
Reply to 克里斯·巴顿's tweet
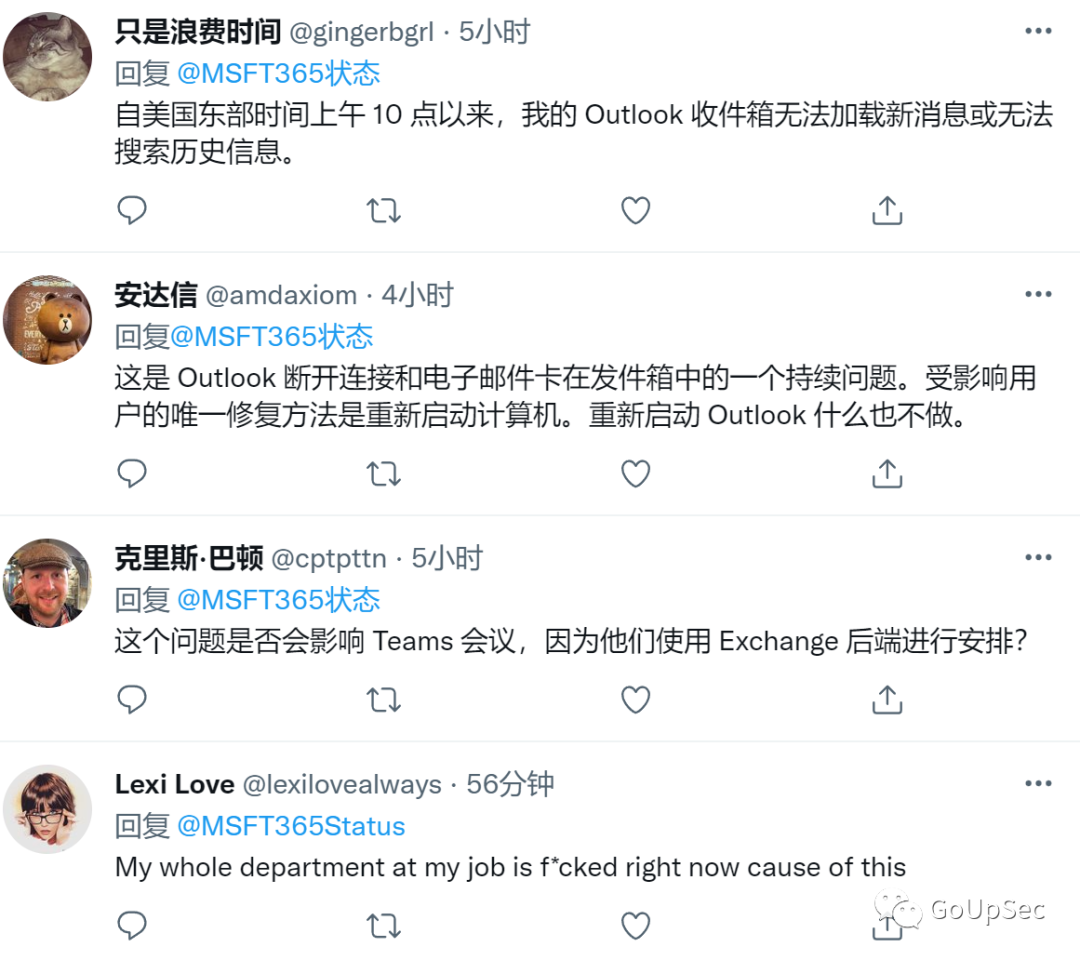[x=132, y=700]
